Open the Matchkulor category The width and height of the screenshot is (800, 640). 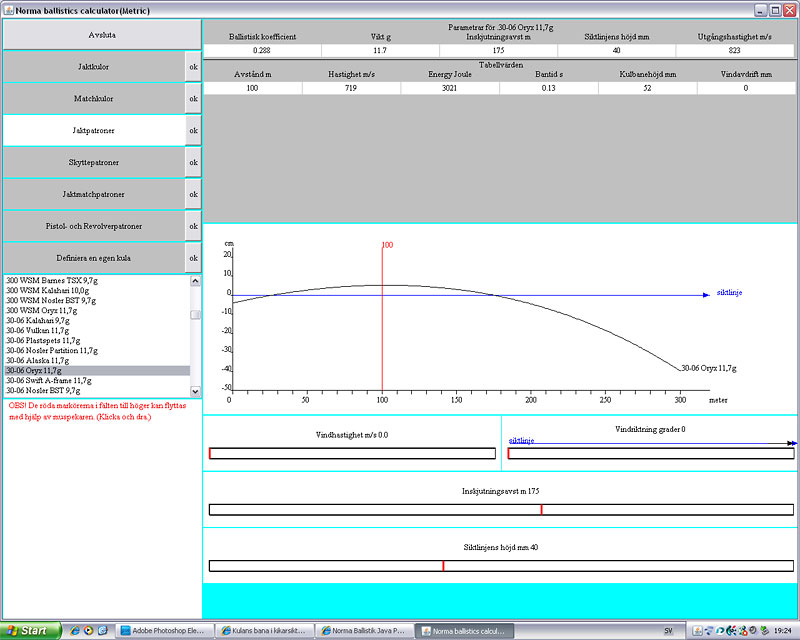click(94, 99)
